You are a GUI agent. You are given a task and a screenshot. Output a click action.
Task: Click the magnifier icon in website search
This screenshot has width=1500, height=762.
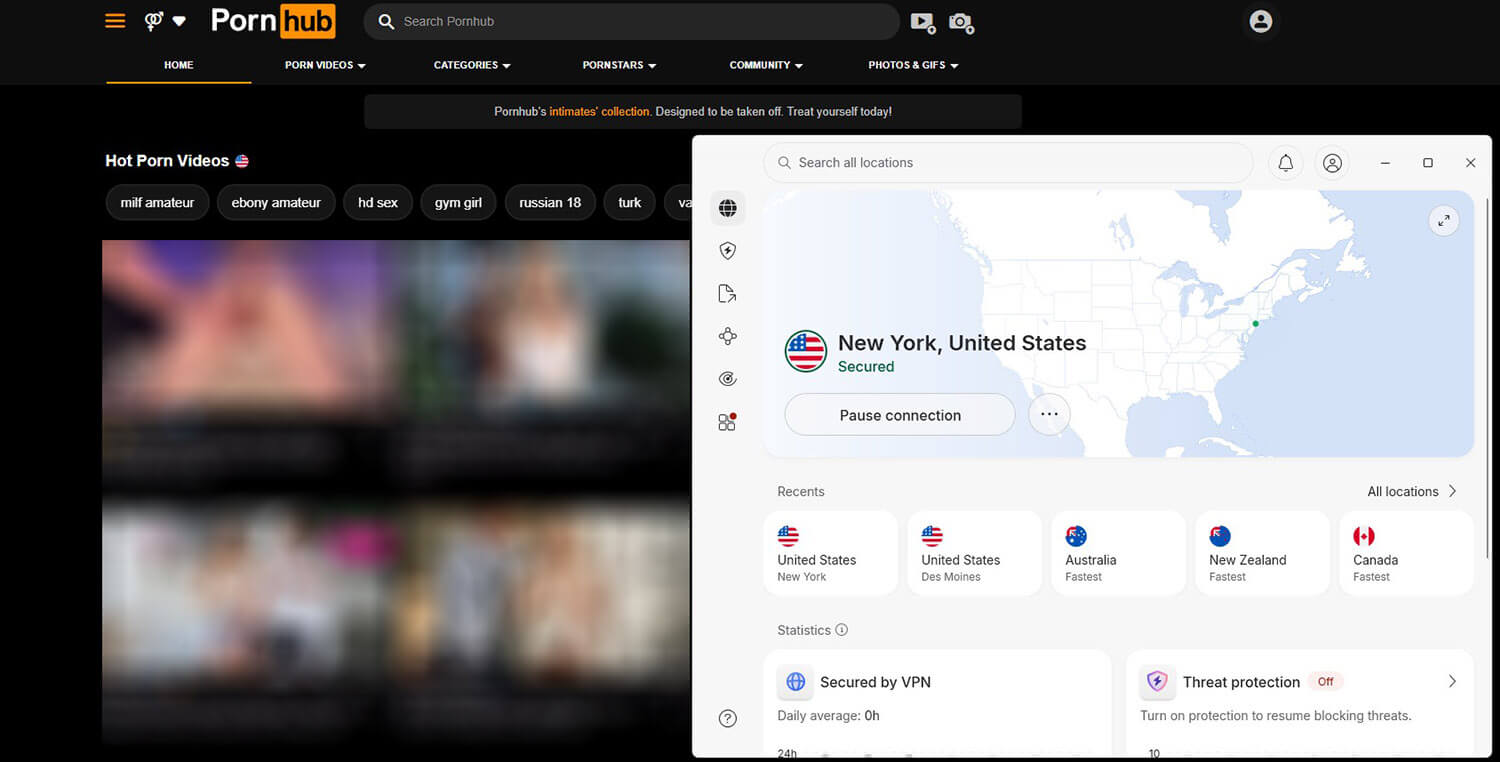coord(387,21)
